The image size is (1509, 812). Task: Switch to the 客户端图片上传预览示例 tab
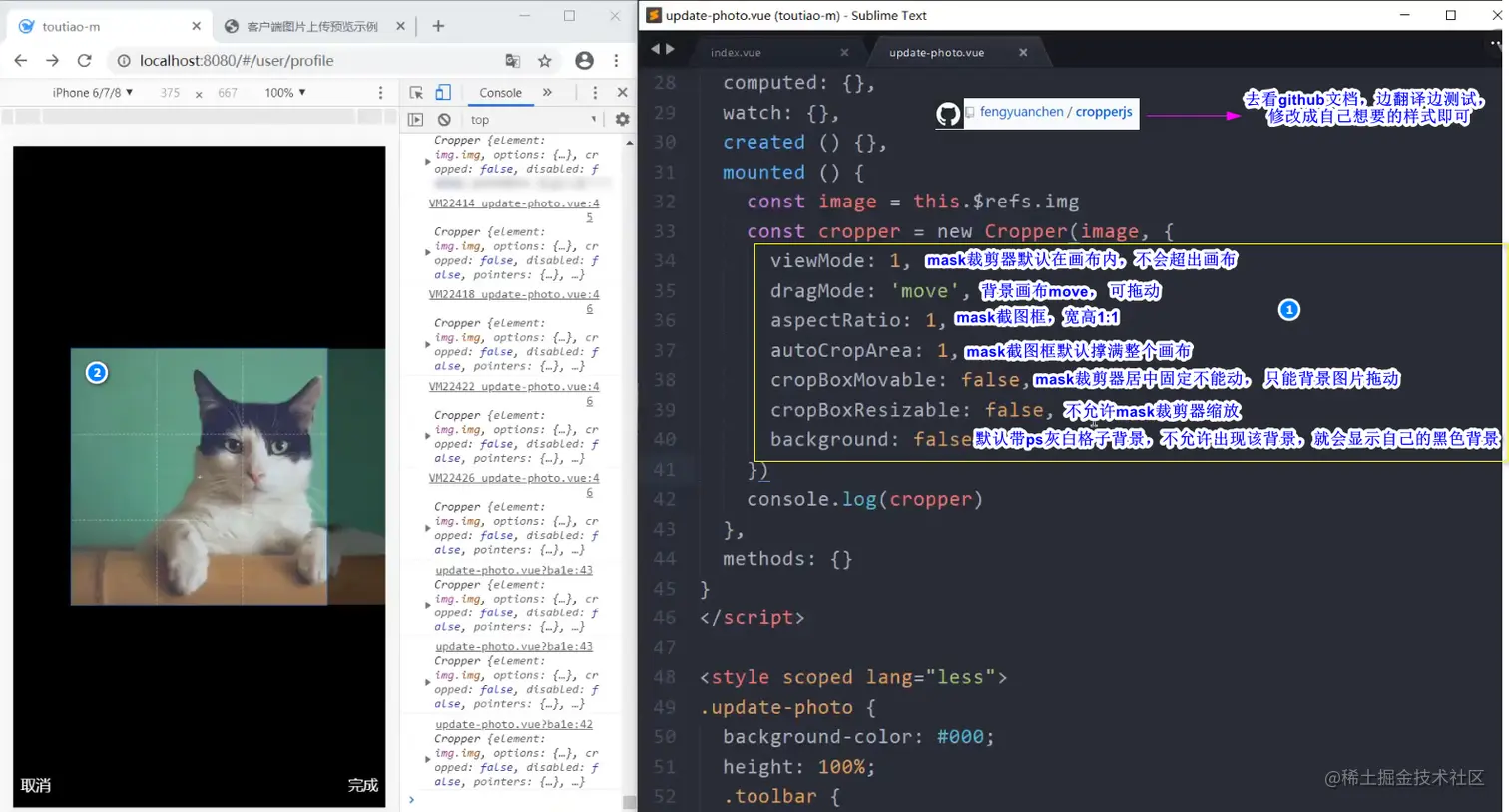click(x=312, y=26)
